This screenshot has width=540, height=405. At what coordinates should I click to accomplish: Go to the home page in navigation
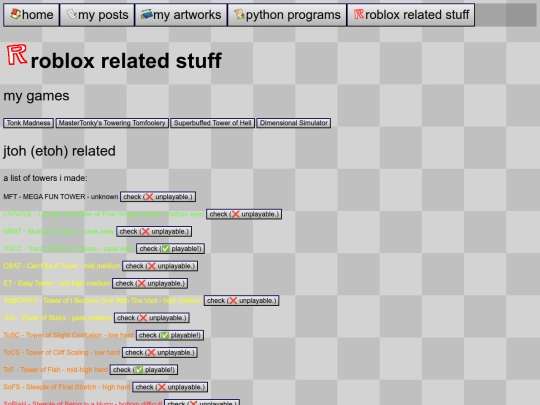click(31, 15)
